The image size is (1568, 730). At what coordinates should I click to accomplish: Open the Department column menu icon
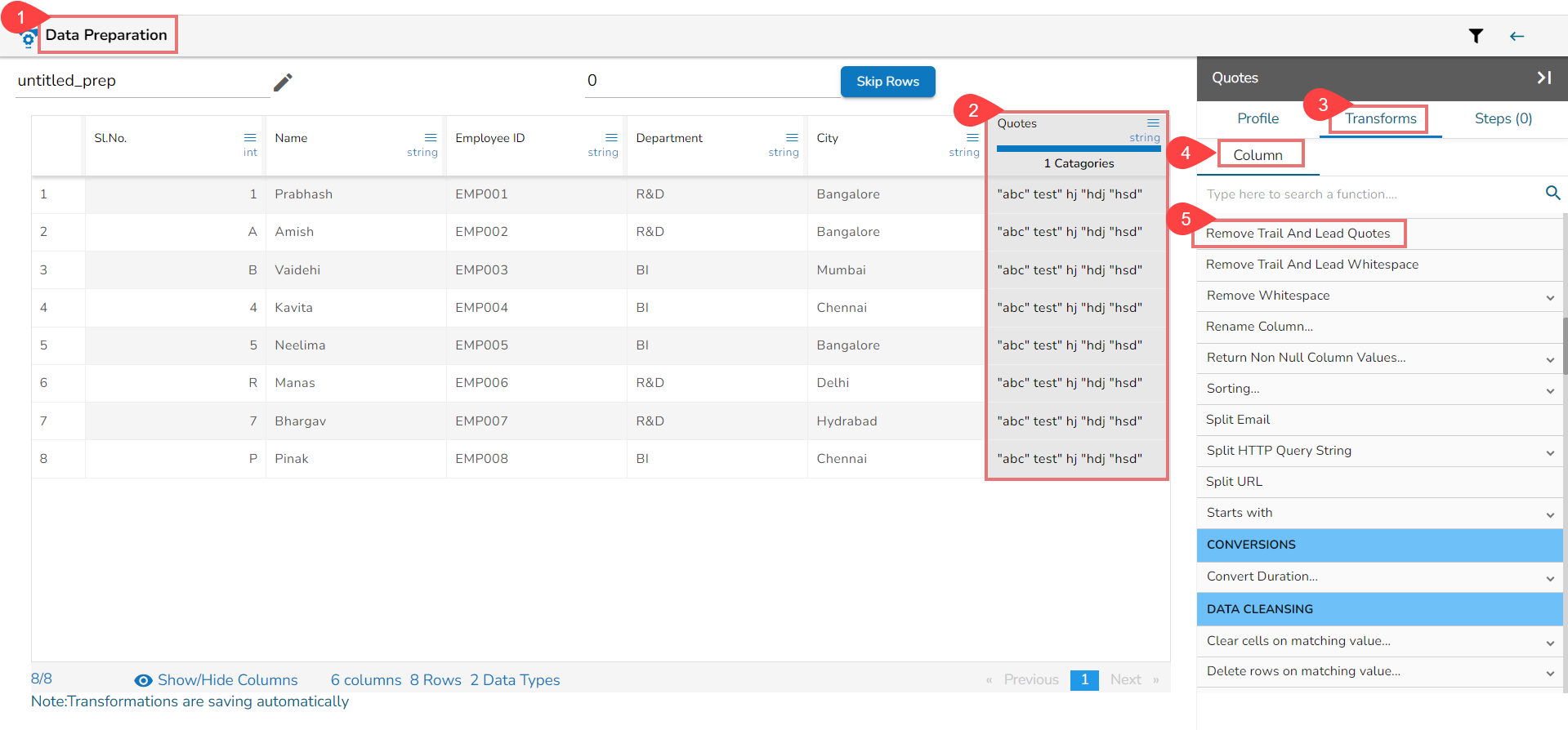click(x=792, y=137)
